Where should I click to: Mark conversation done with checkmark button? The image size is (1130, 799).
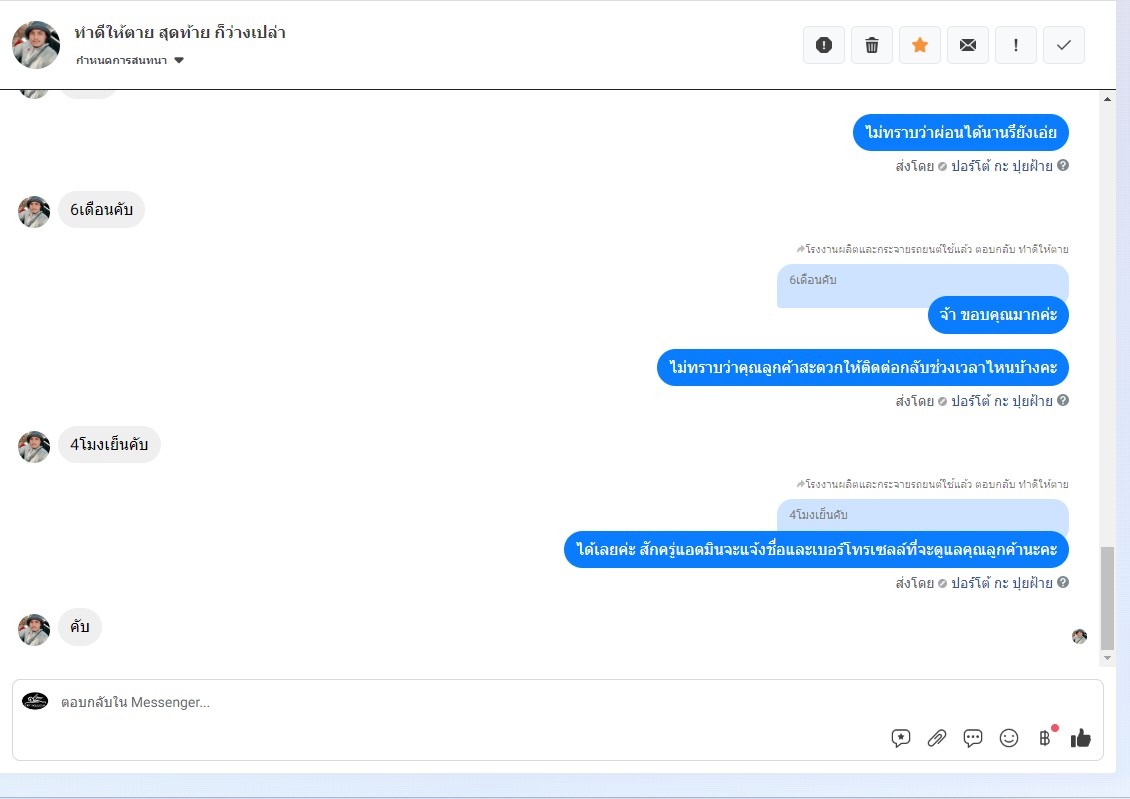[x=1064, y=45]
